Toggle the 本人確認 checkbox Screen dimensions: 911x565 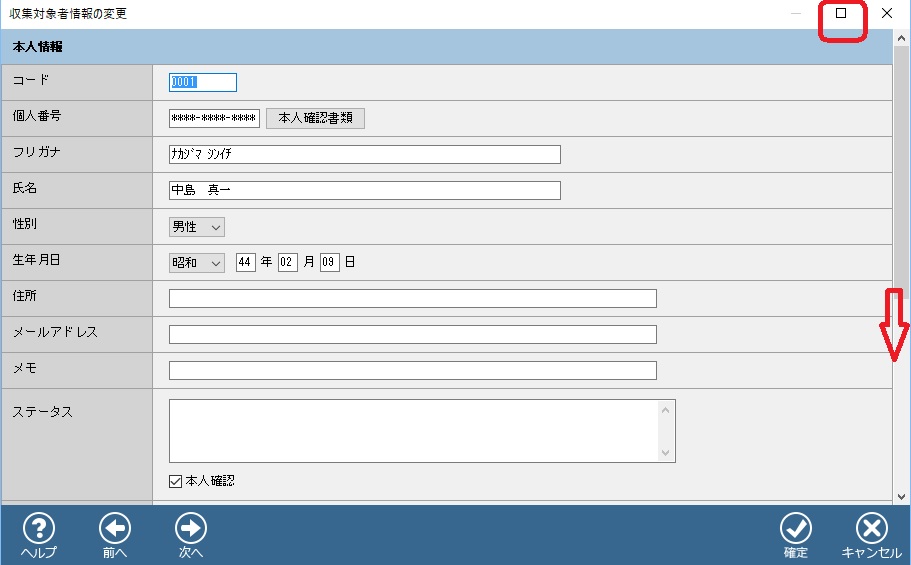(x=176, y=481)
